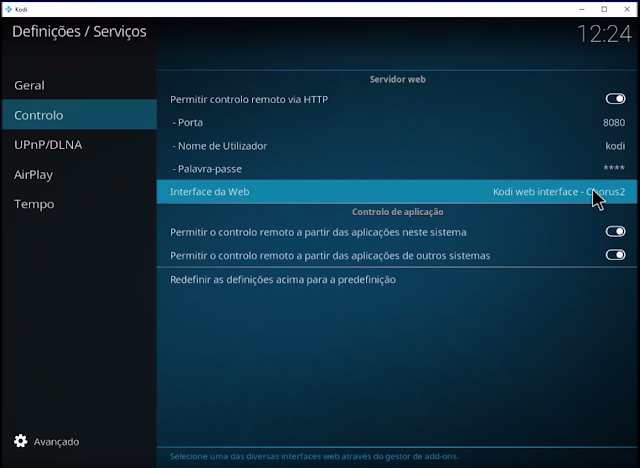Open Interface da Web selection
This screenshot has width=640, height=468.
pos(397,192)
